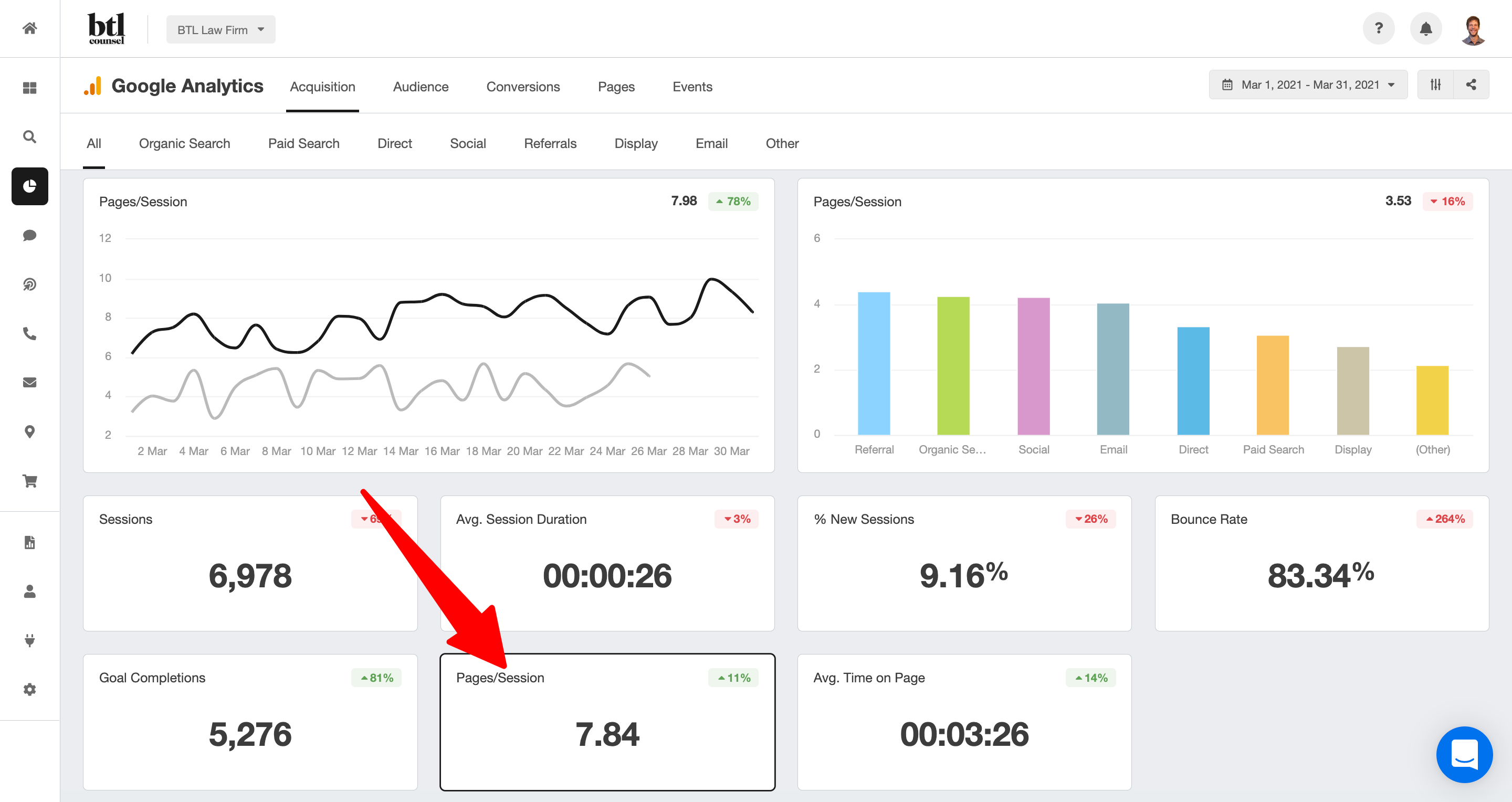
Task: Click the yellow (Other) bar
Action: 1432,400
